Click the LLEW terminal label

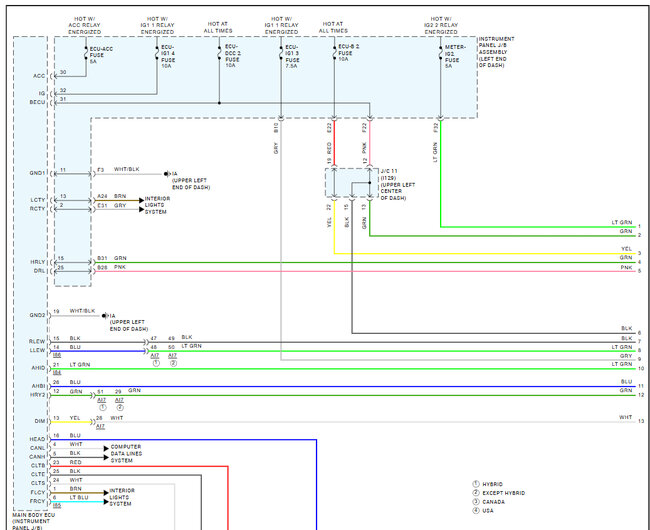pos(37,350)
